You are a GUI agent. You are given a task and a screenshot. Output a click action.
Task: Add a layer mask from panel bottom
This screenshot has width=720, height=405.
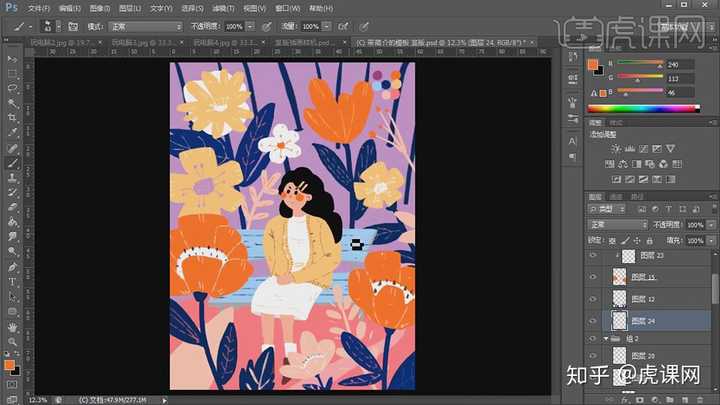(x=640, y=400)
